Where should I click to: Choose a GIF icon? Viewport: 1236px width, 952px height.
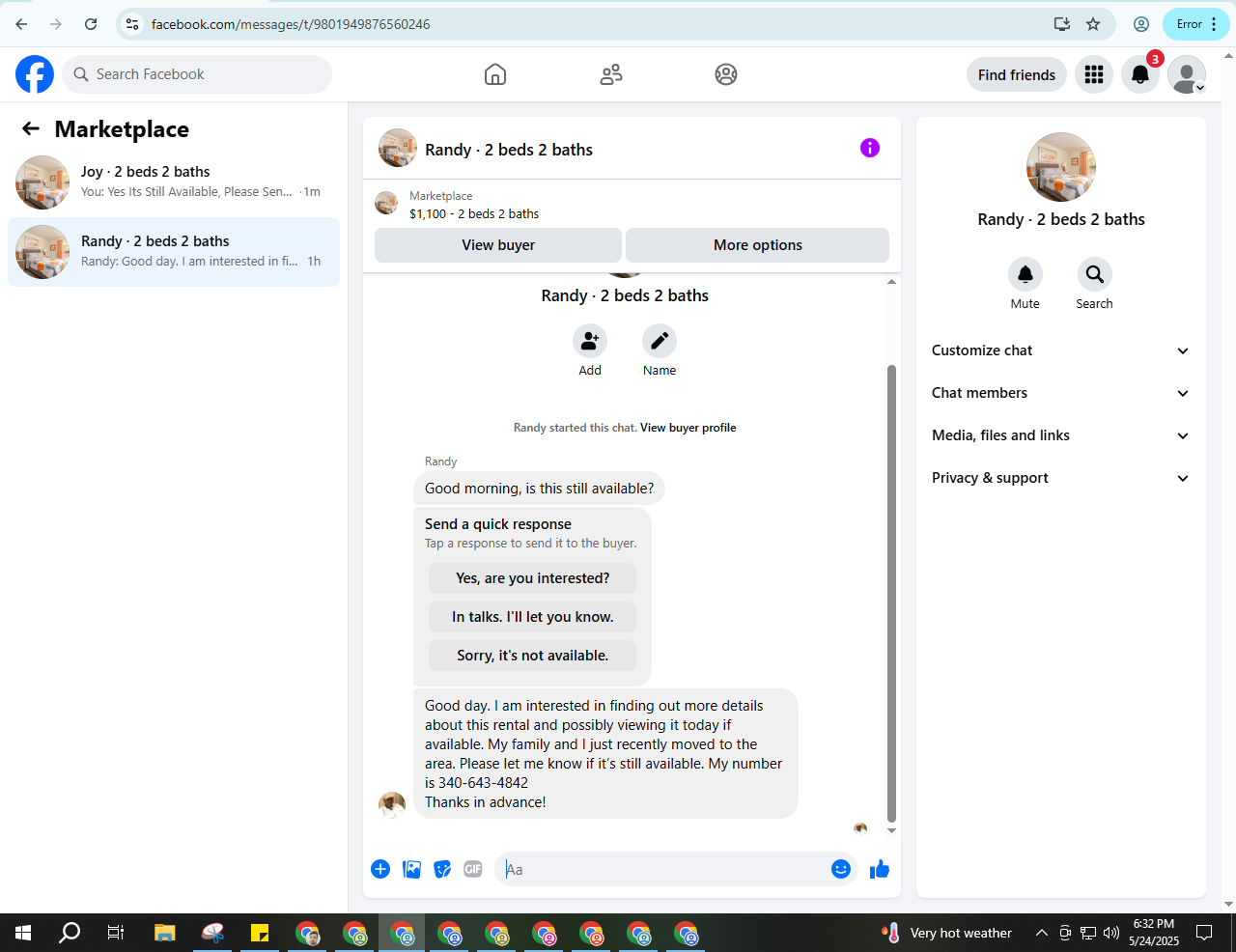(x=473, y=869)
